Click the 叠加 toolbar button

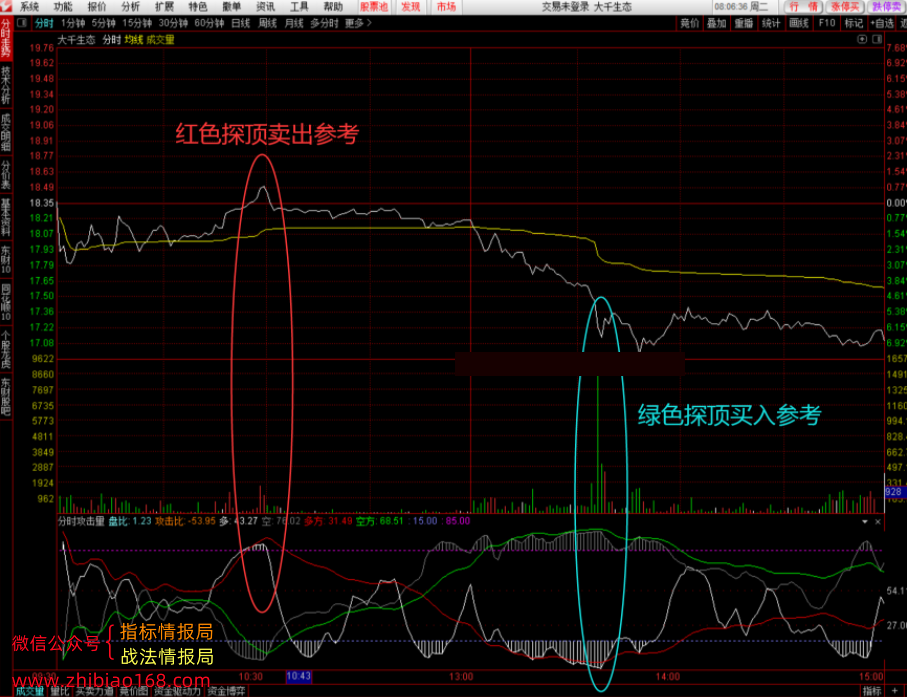click(716, 23)
